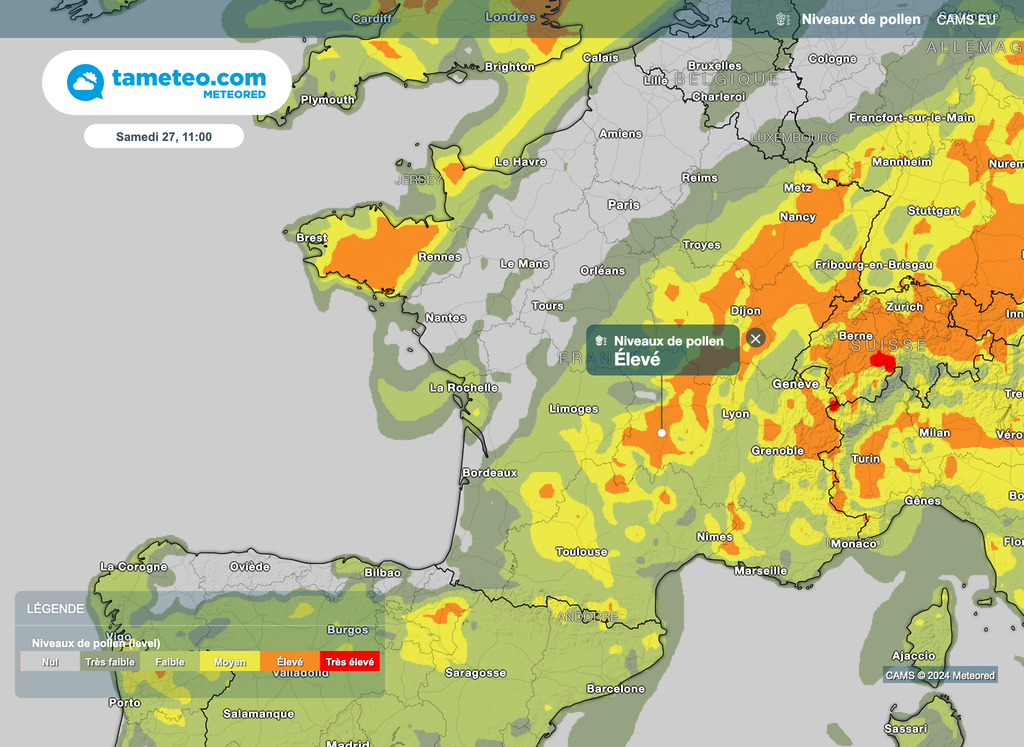Viewport: 1024px width, 747px height.
Task: Click the orange Élevé legend swatch
Action: click(x=290, y=661)
